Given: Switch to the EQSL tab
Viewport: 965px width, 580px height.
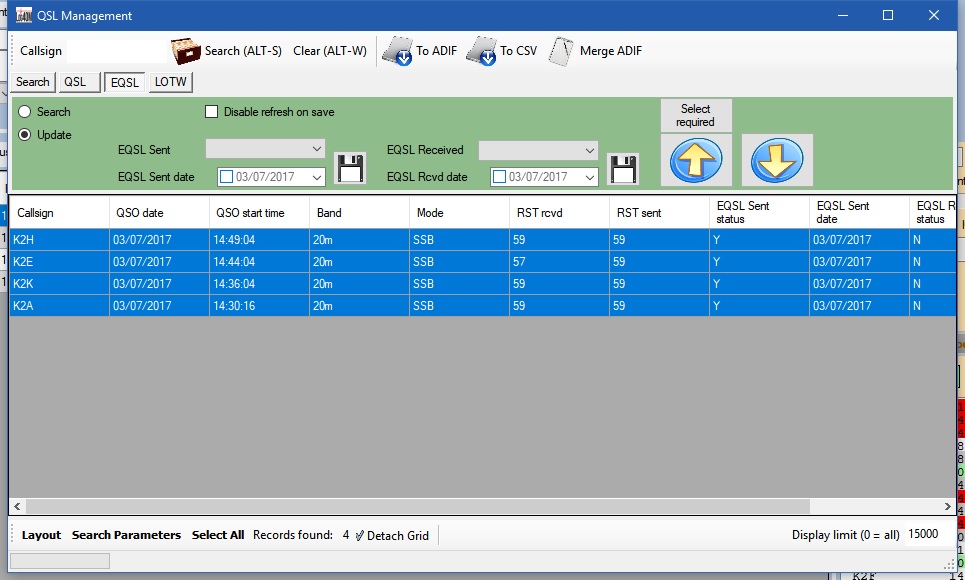Looking at the screenshot, I should tap(124, 82).
